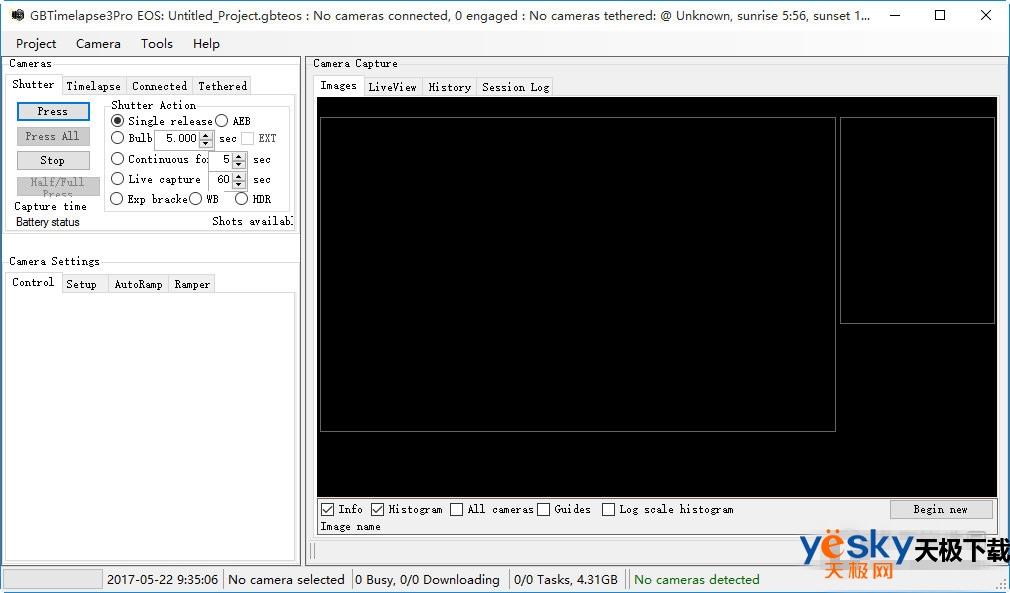The image size is (1010, 593).
Task: Increase the Bulb seconds spinner value
Action: pos(206,135)
